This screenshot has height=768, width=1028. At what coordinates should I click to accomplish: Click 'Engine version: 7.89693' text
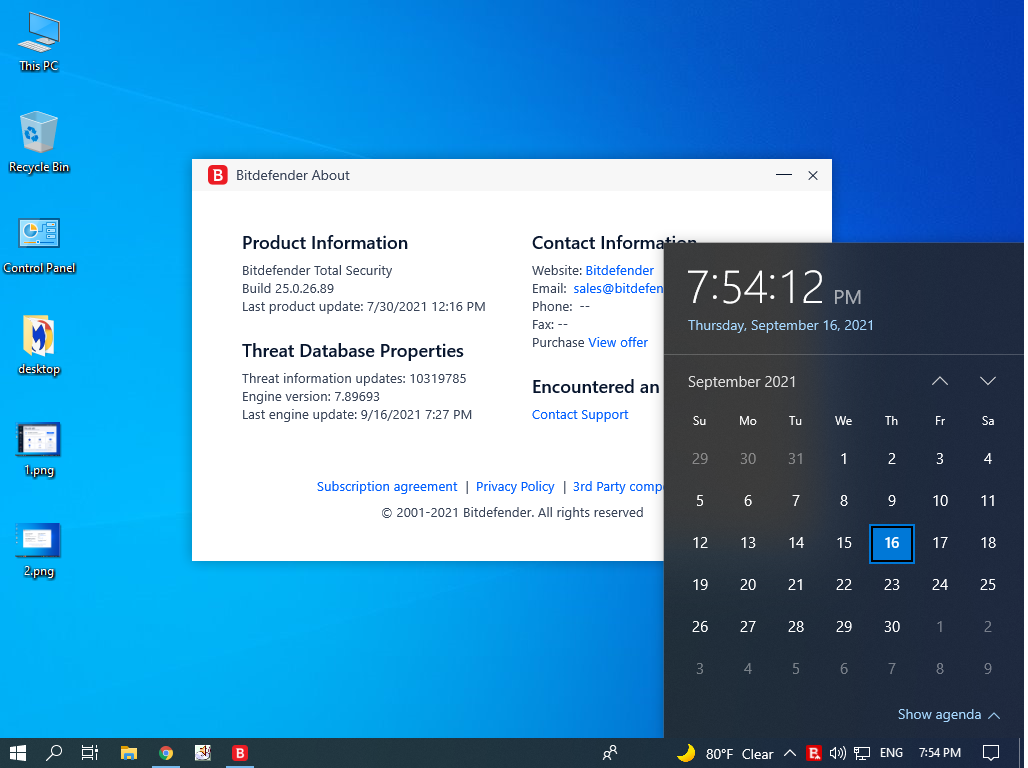pyautogui.click(x=311, y=397)
